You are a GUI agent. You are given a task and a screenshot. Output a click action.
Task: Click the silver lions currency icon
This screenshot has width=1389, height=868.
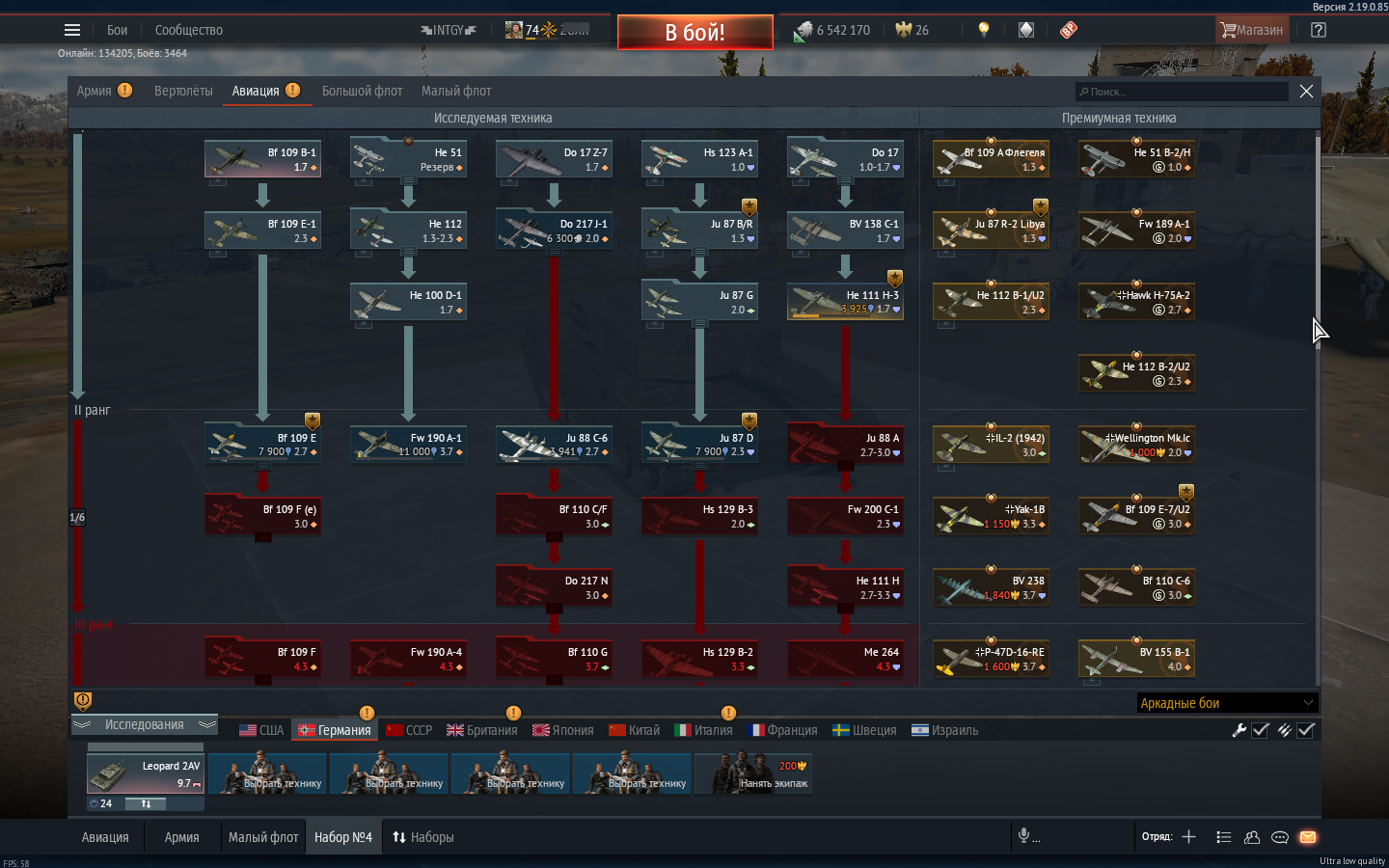pos(803,31)
